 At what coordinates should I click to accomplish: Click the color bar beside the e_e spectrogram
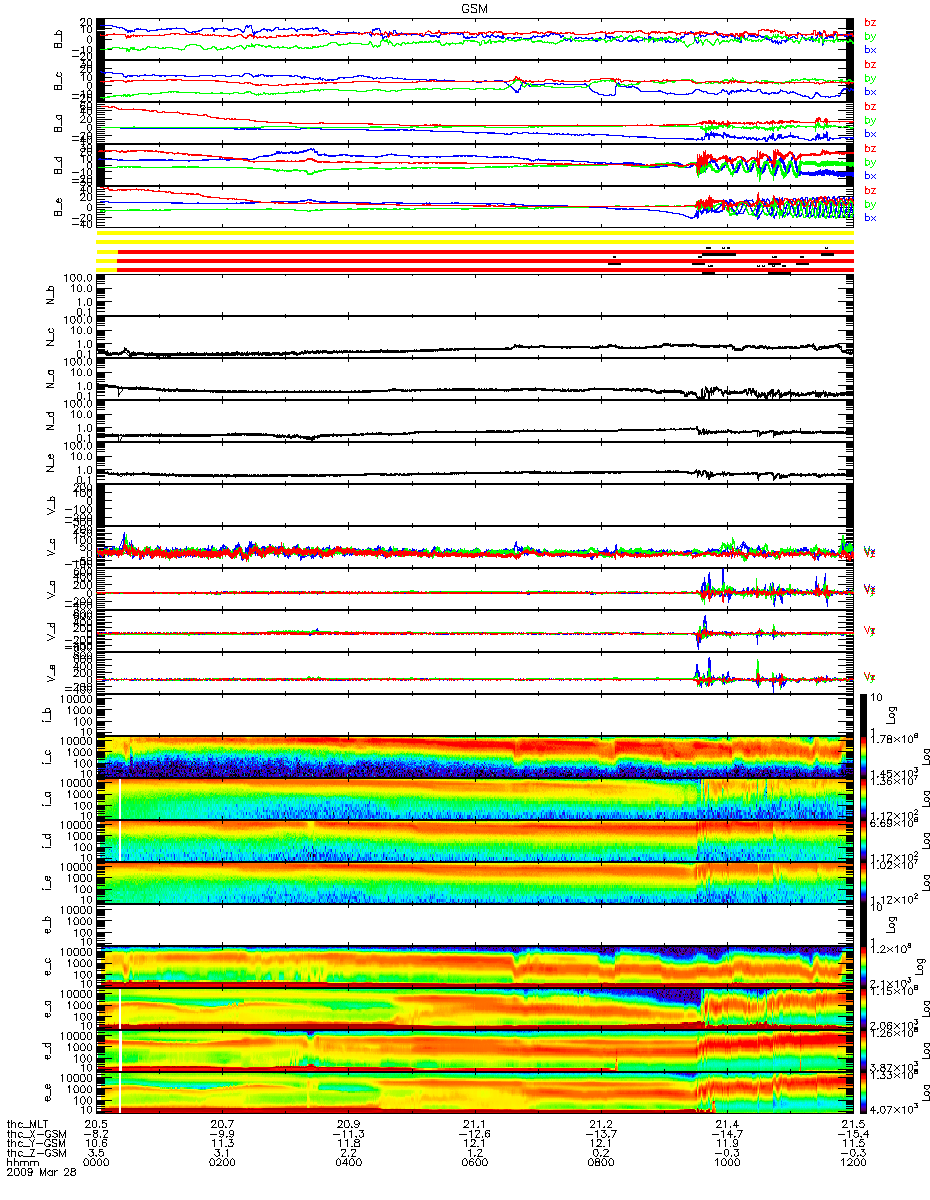click(x=865, y=1092)
